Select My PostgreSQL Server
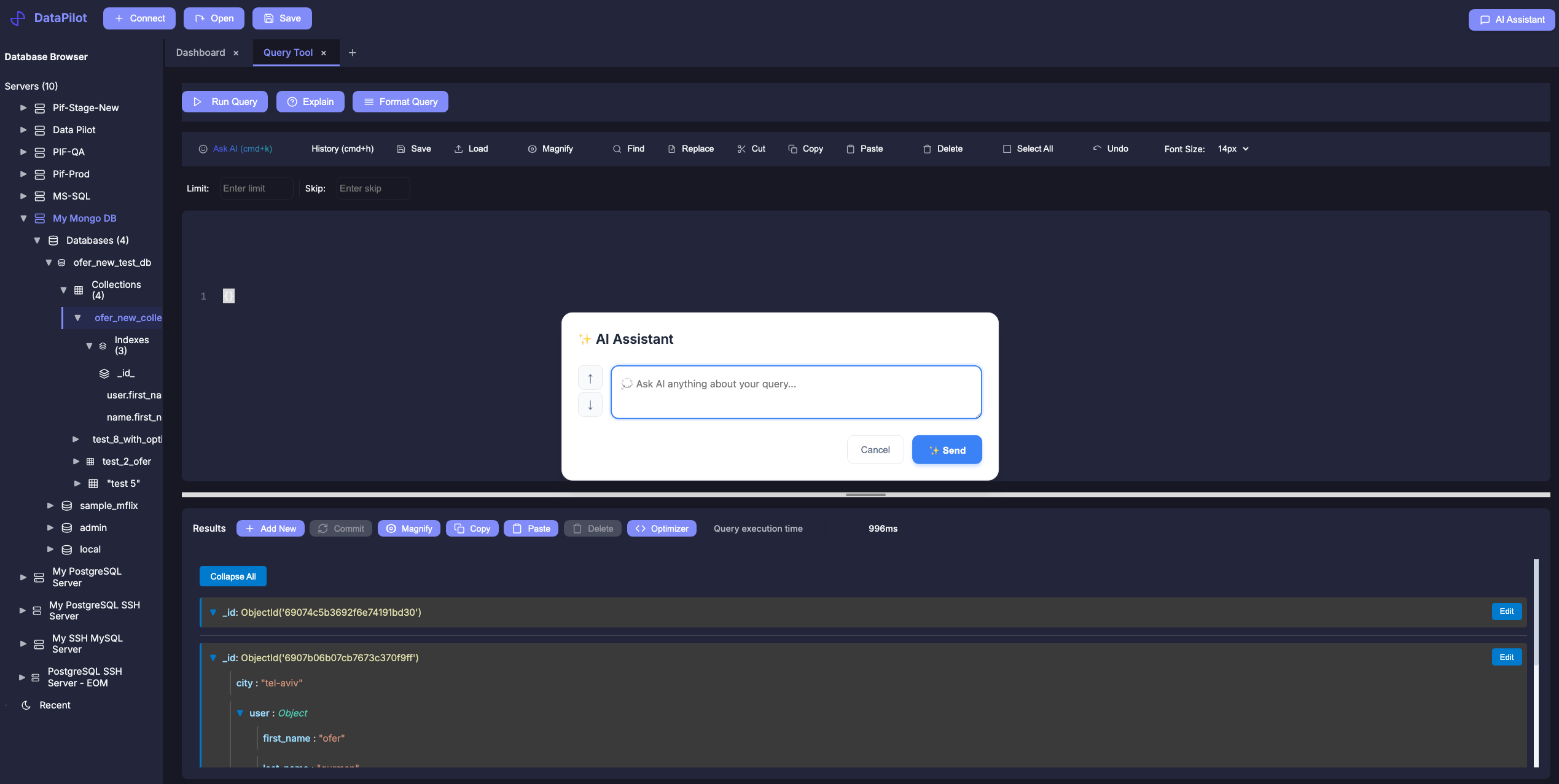The image size is (1559, 784). (x=87, y=578)
